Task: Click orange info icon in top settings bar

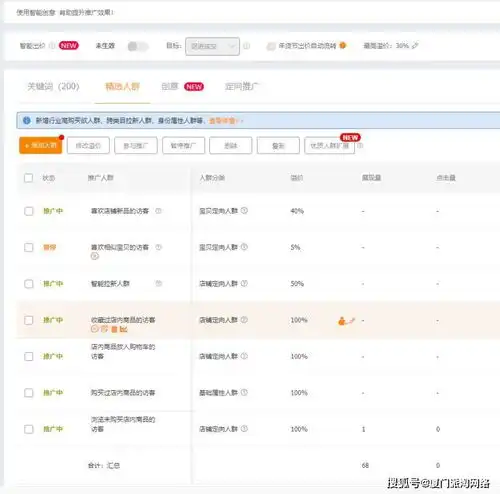Action: 342,45
